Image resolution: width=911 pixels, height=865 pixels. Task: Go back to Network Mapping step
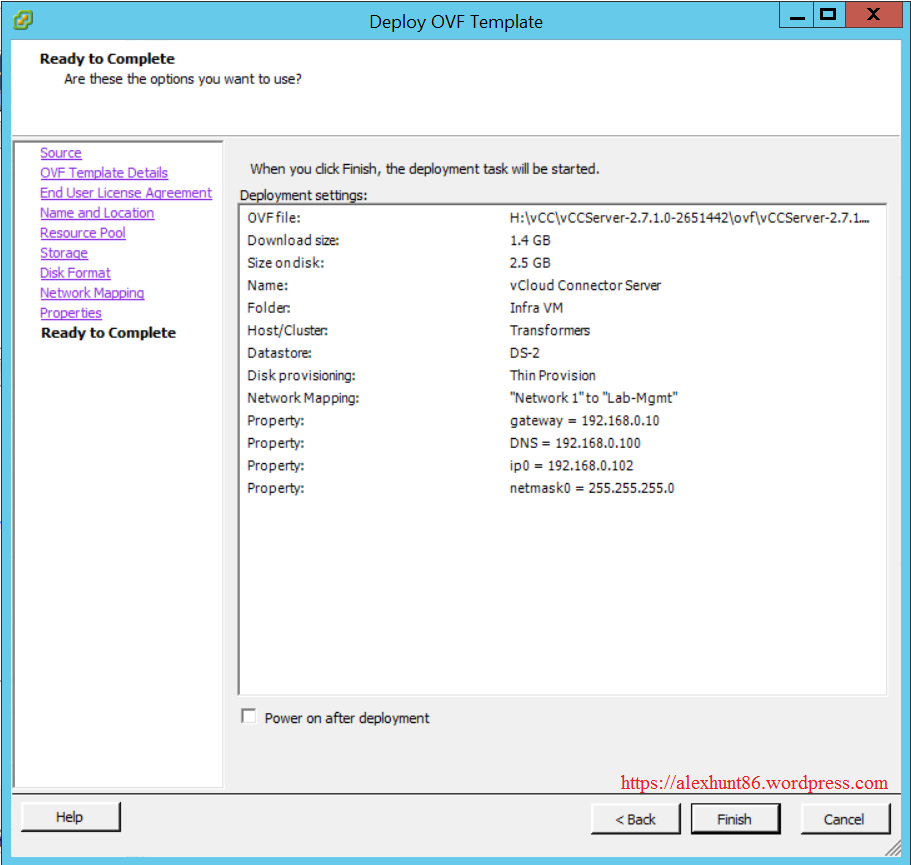click(92, 293)
